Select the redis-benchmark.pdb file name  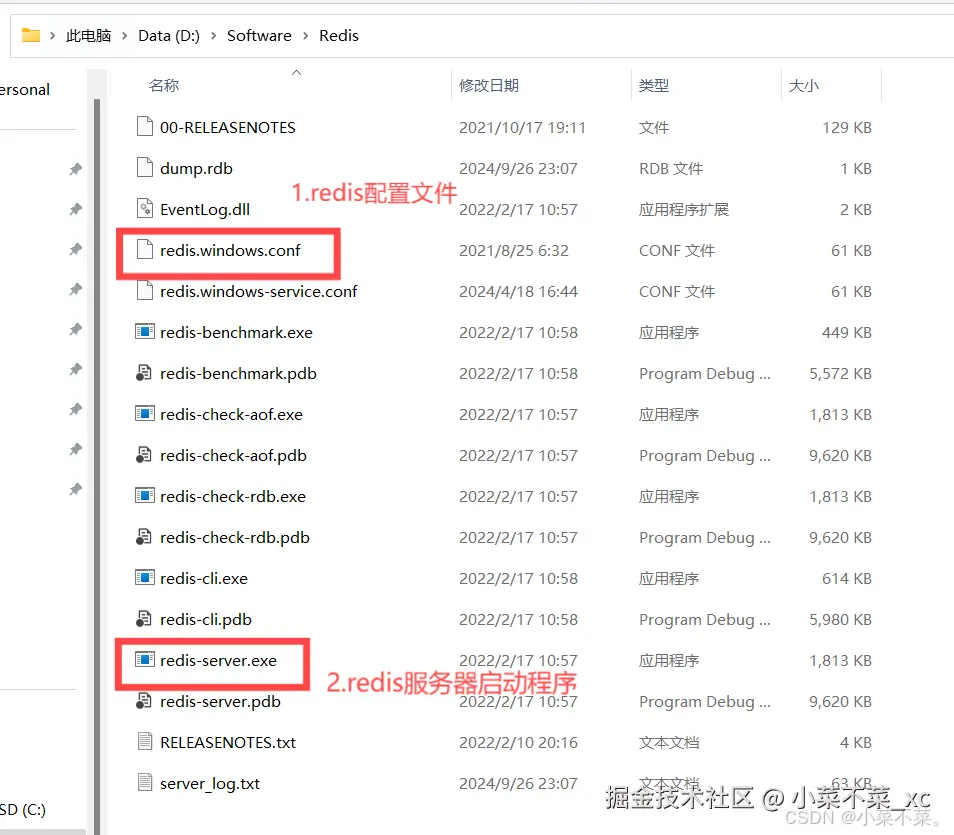pyautogui.click(x=238, y=373)
